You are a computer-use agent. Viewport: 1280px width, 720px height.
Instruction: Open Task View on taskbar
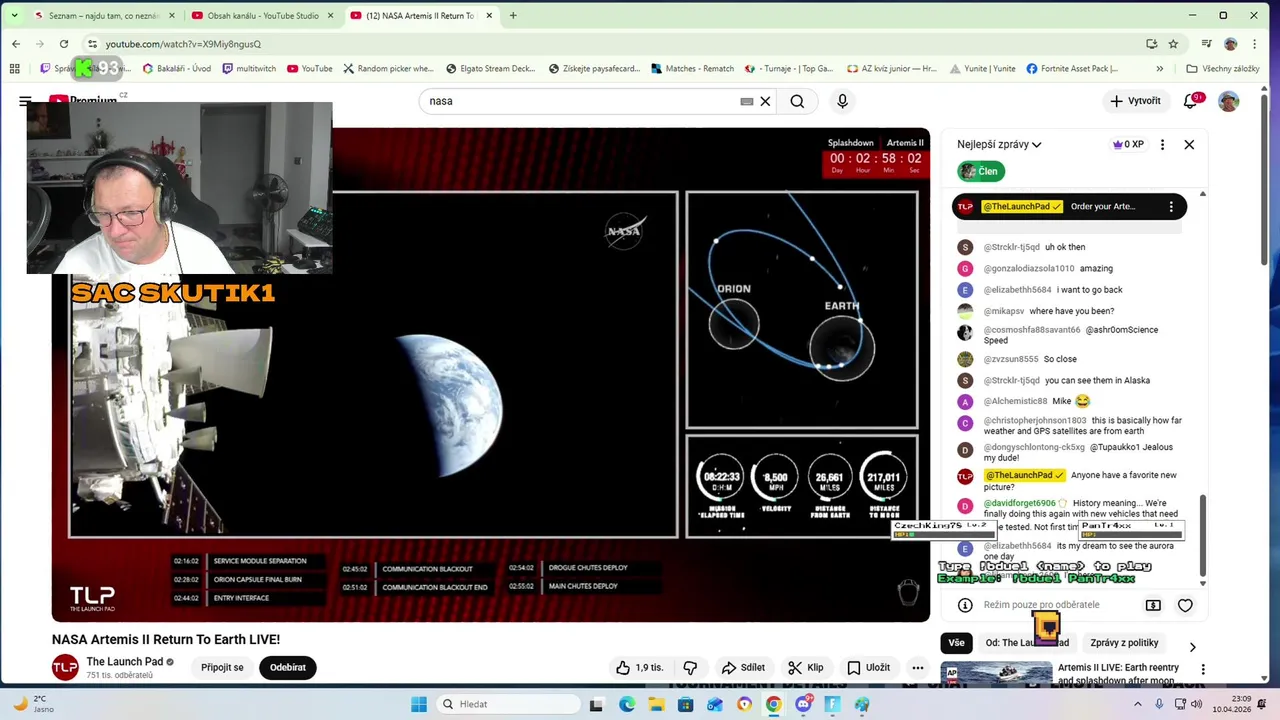click(x=596, y=704)
